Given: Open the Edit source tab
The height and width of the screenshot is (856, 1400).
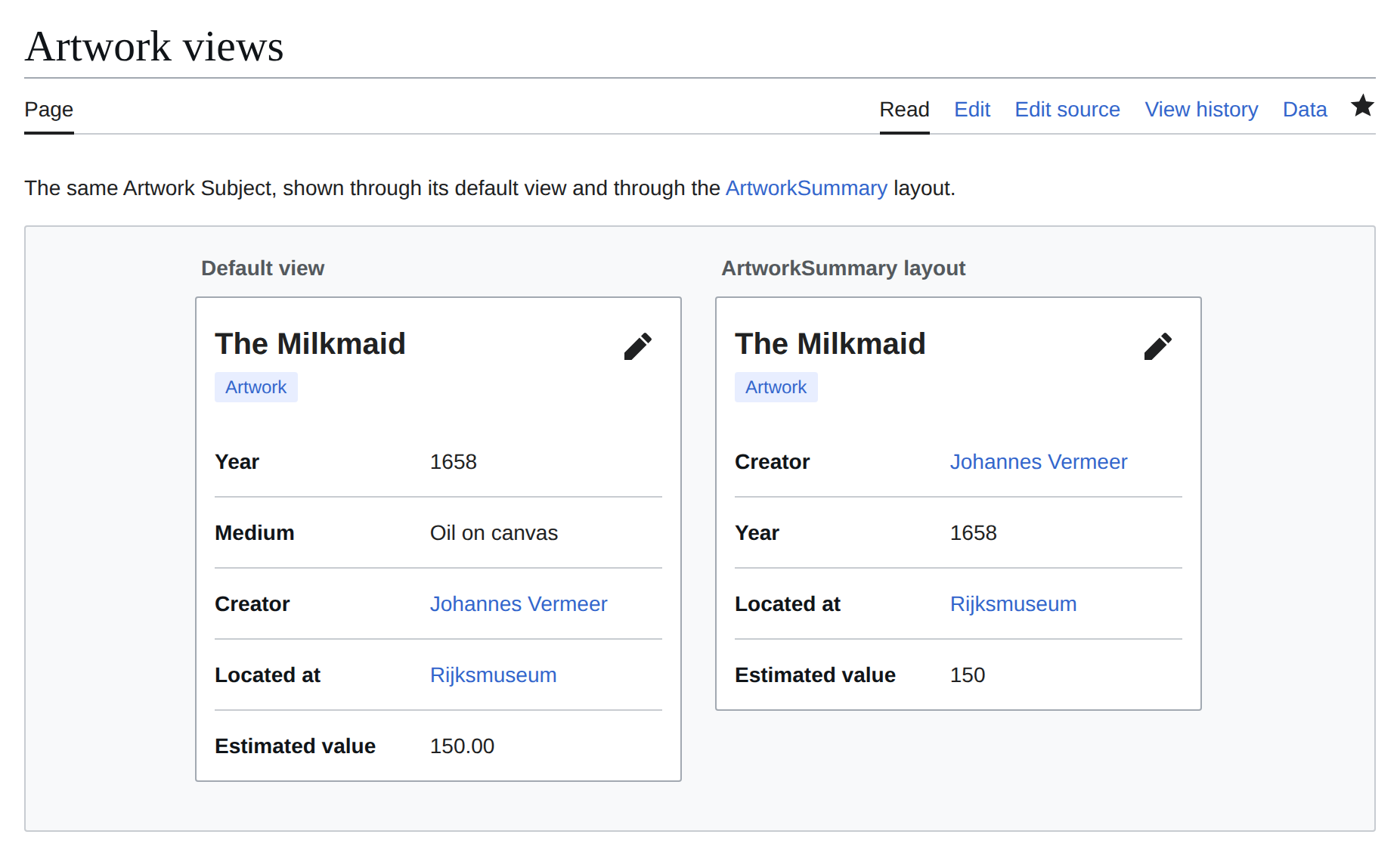Looking at the screenshot, I should (1067, 110).
